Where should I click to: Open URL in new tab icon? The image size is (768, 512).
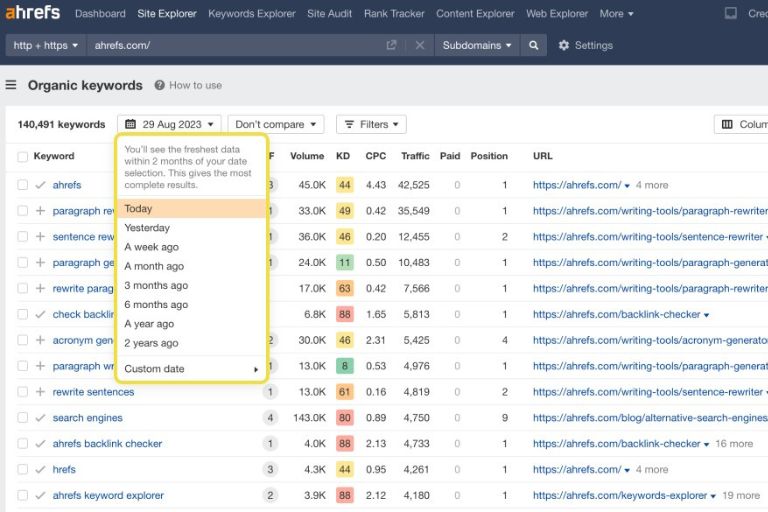[391, 45]
